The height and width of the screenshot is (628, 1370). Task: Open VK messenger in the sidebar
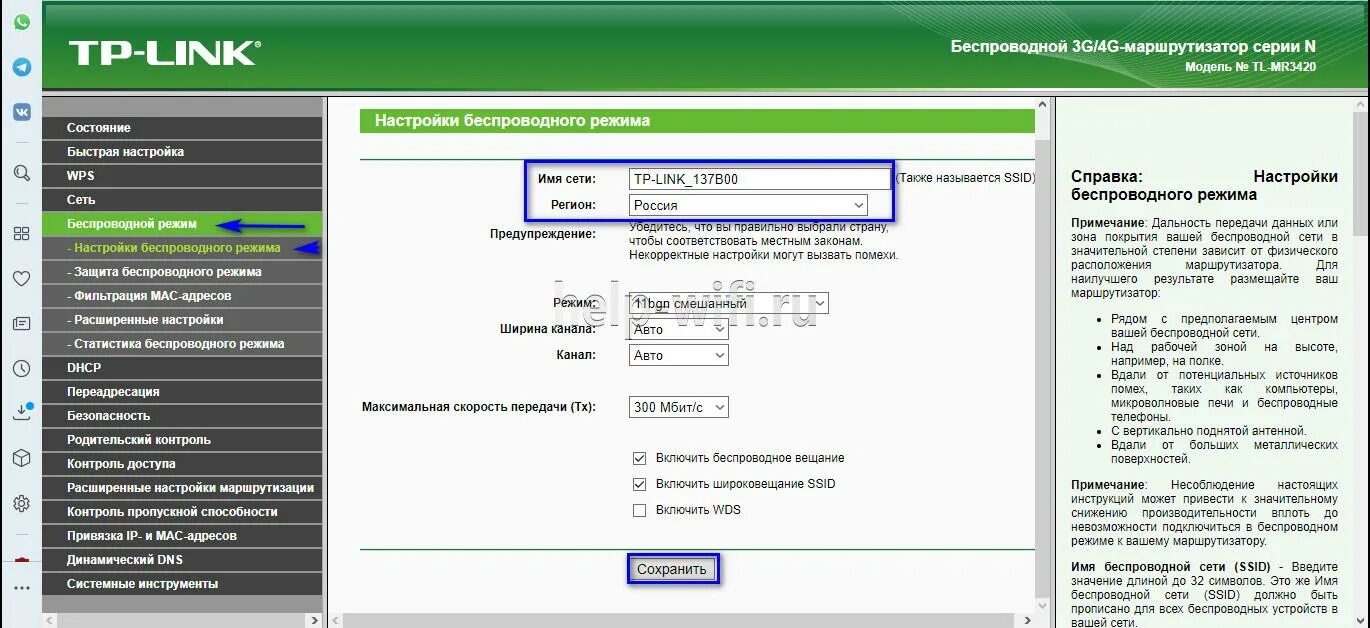(x=21, y=112)
